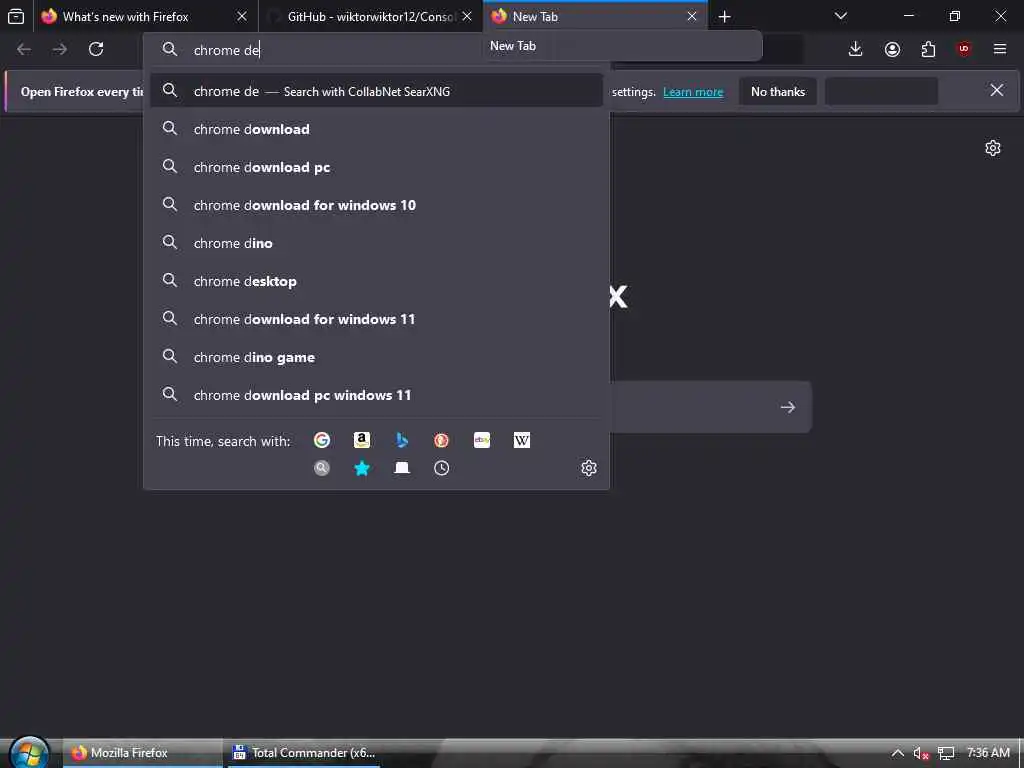Close the What's new with Firefox tab
This screenshot has height=768, width=1024.
(242, 16)
